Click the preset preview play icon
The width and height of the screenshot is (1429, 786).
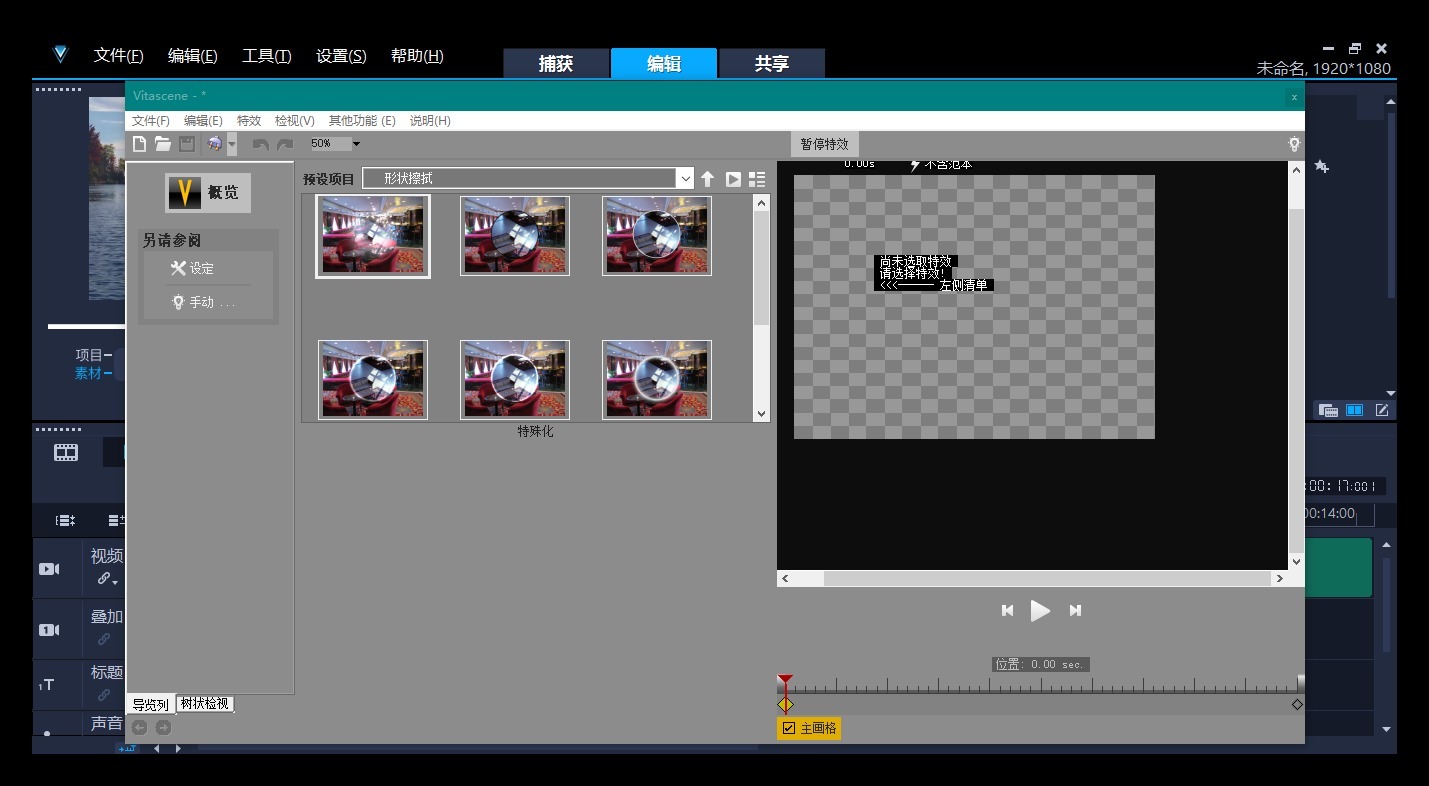point(733,179)
